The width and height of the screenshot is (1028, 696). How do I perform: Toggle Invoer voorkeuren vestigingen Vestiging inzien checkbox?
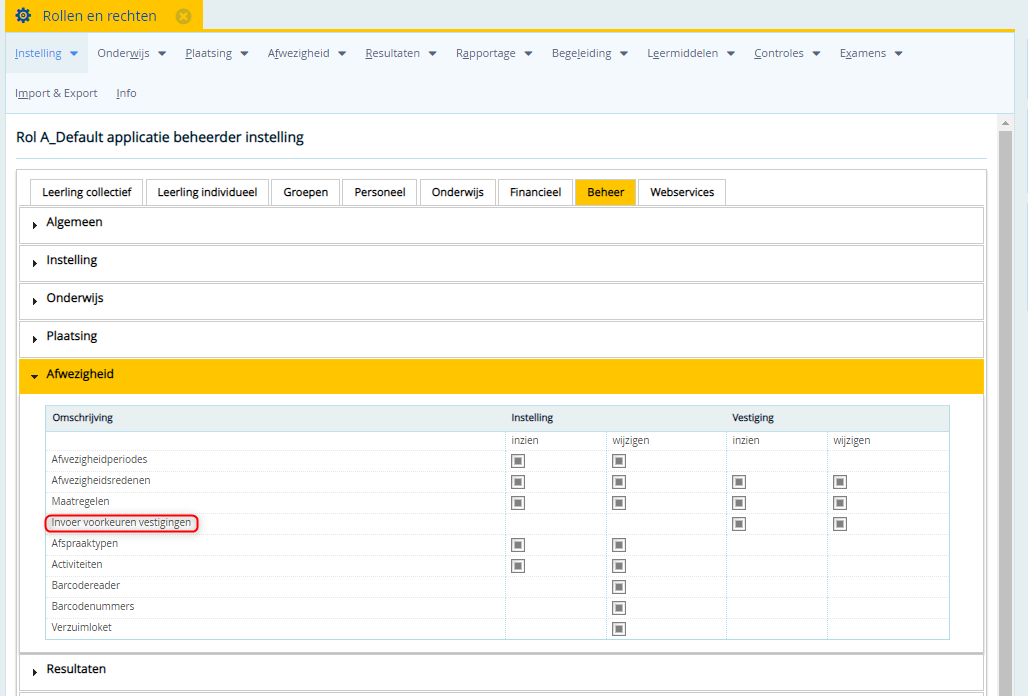click(739, 524)
